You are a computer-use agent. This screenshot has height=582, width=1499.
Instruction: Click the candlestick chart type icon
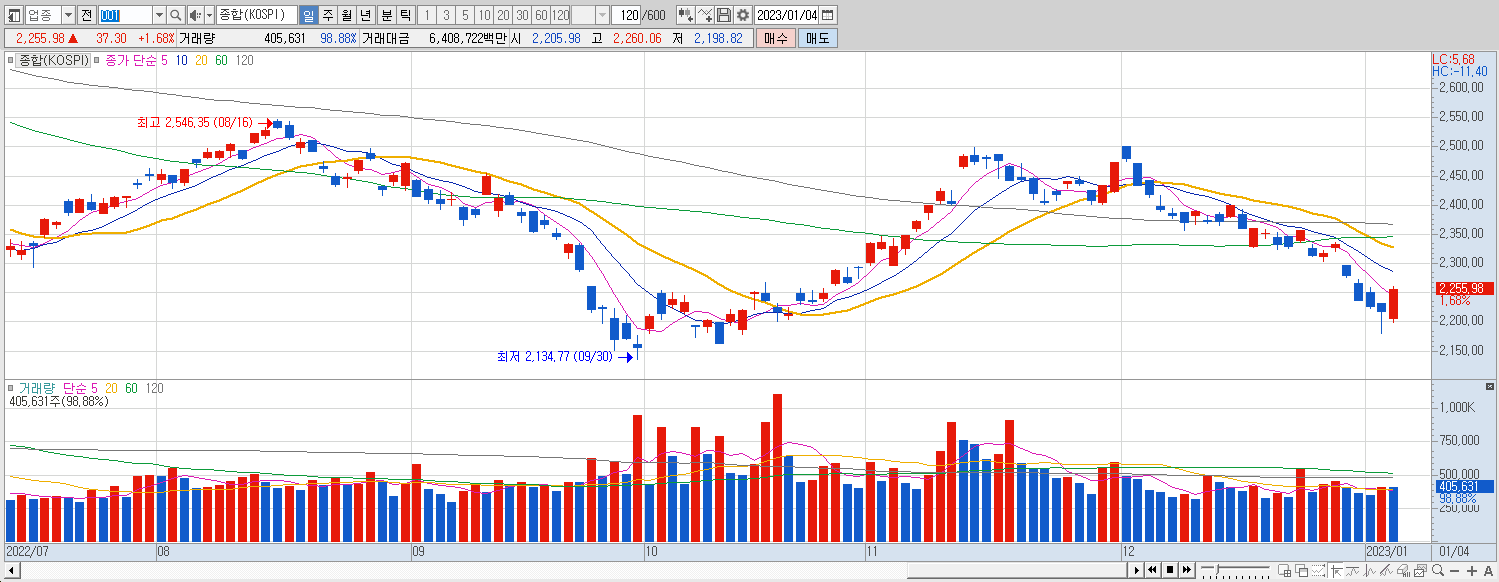(685, 15)
